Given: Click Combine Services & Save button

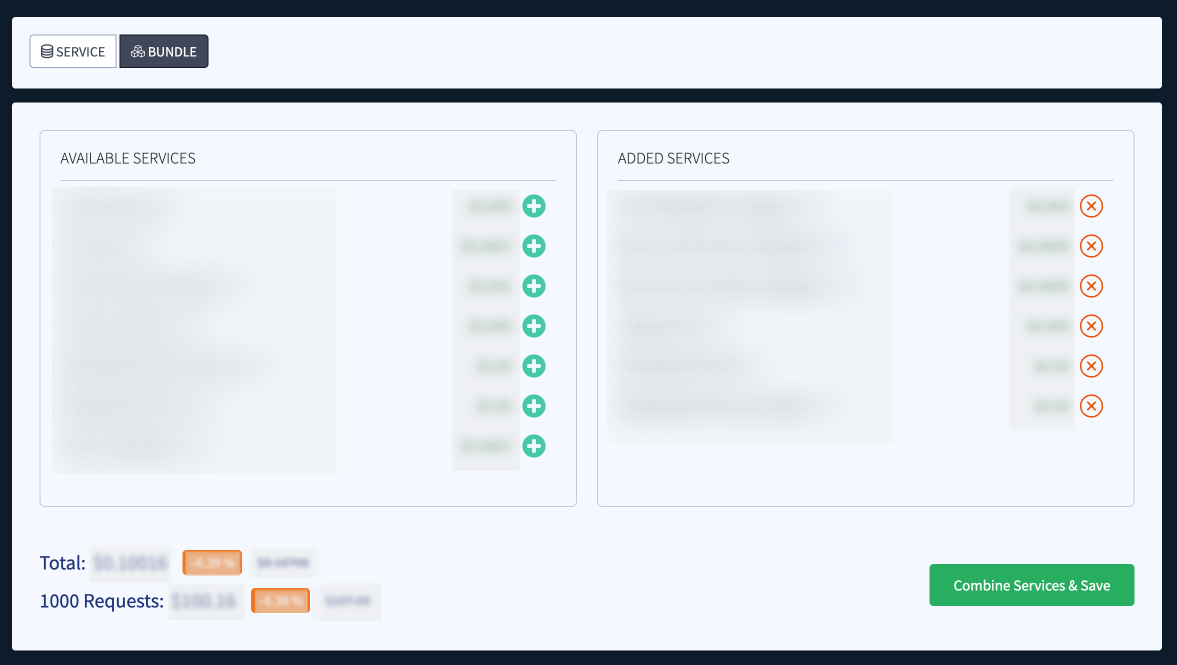Looking at the screenshot, I should 1031,585.
